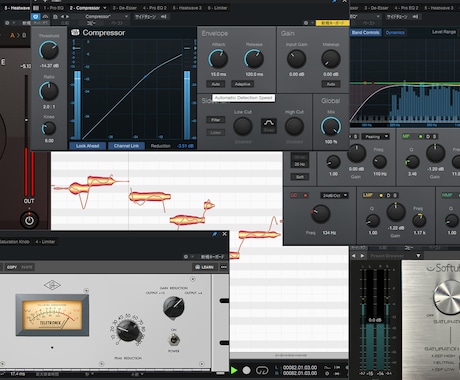Click the Makeup gain knob
The image size is (460, 380).
click(x=331, y=59)
